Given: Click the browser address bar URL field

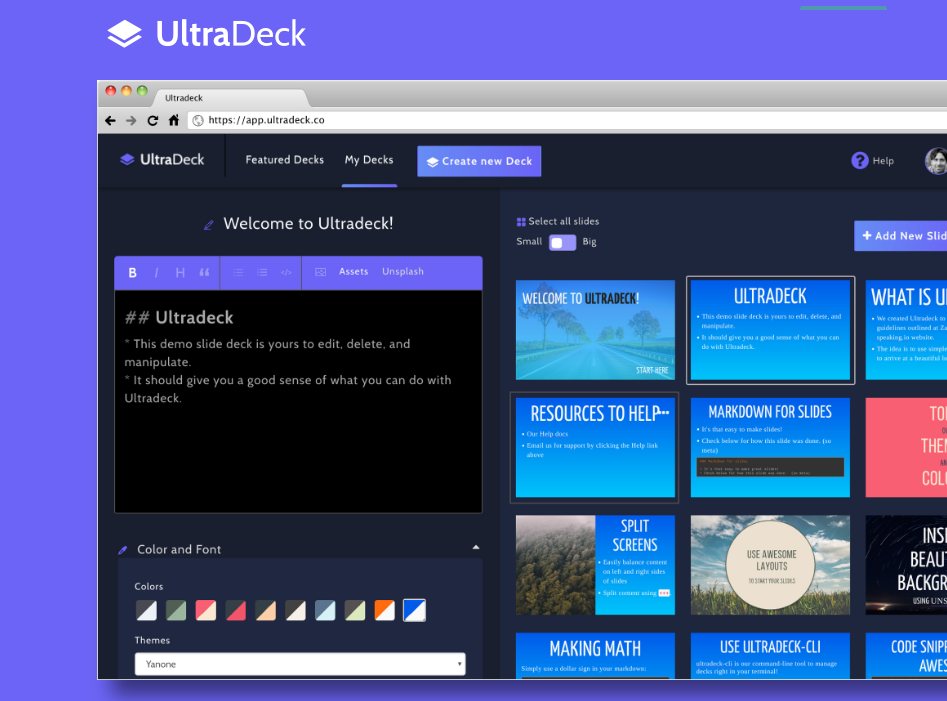Looking at the screenshot, I should click(568, 120).
